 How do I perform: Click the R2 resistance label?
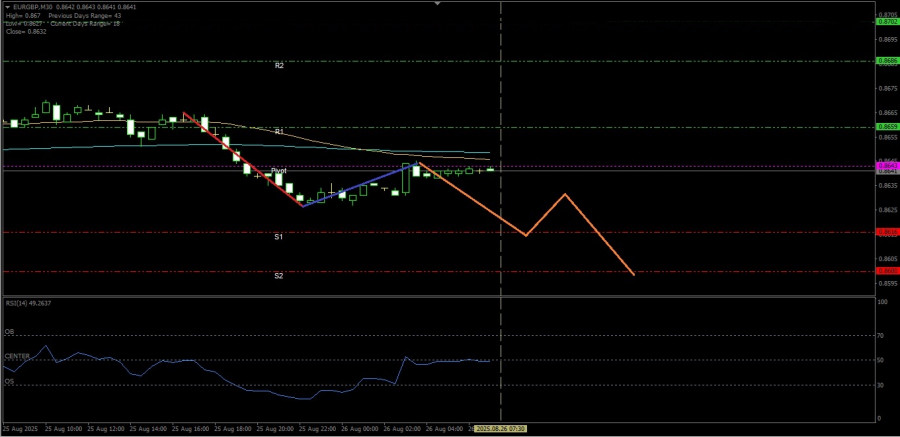(x=279, y=66)
